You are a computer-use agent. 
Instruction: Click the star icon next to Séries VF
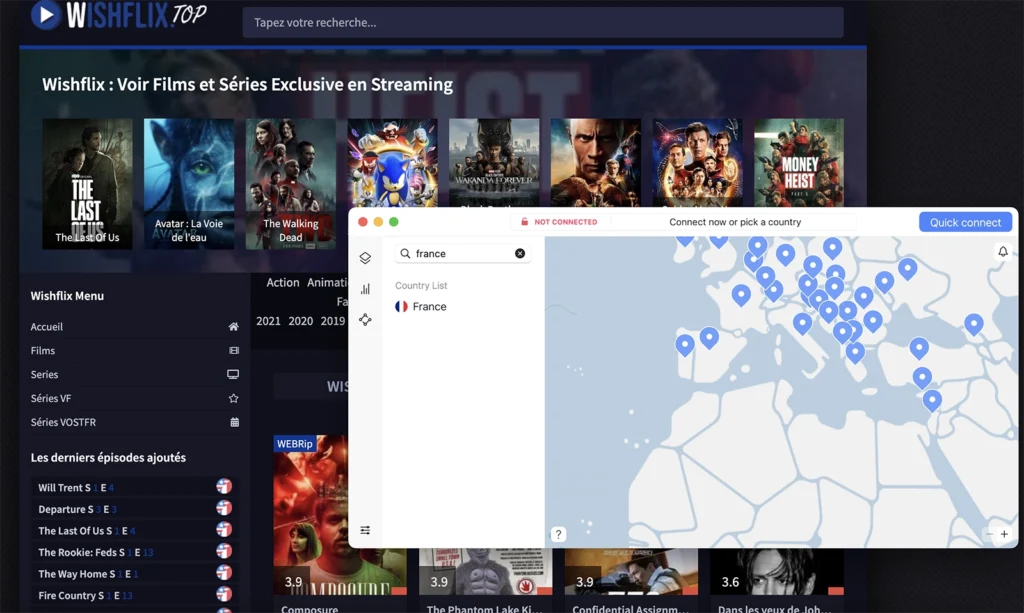233,398
